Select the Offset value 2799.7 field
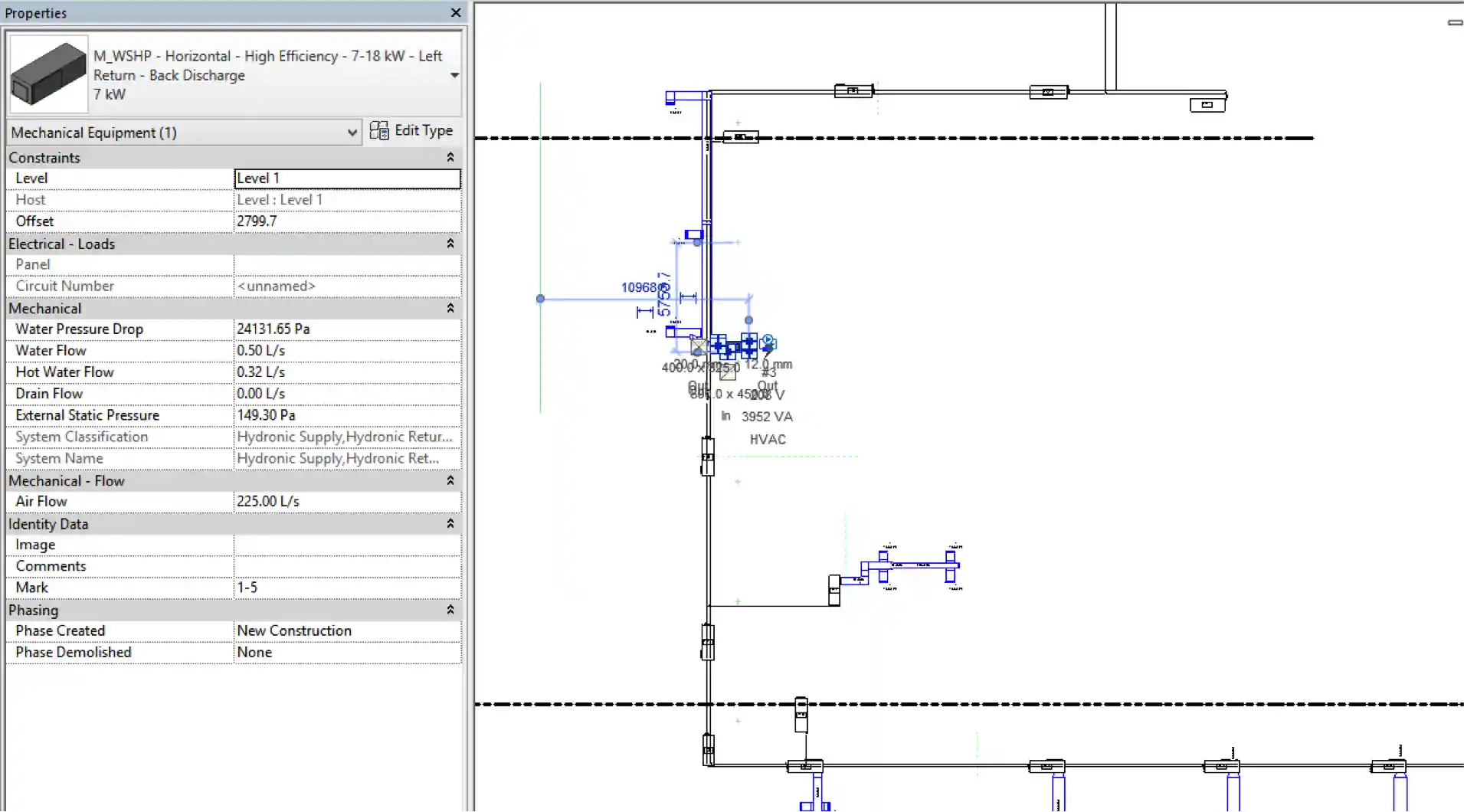 pos(347,221)
